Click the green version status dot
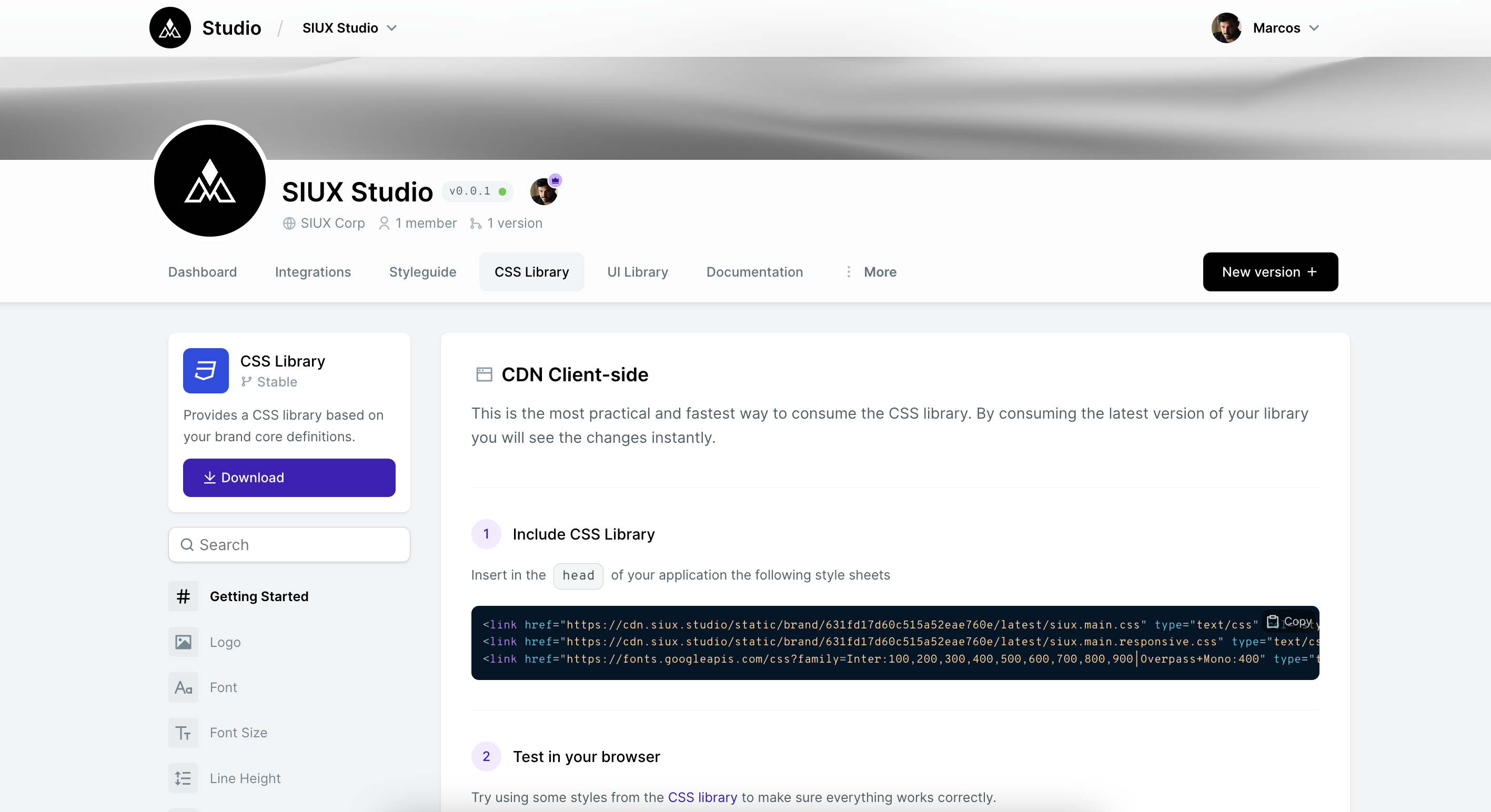 [503, 191]
